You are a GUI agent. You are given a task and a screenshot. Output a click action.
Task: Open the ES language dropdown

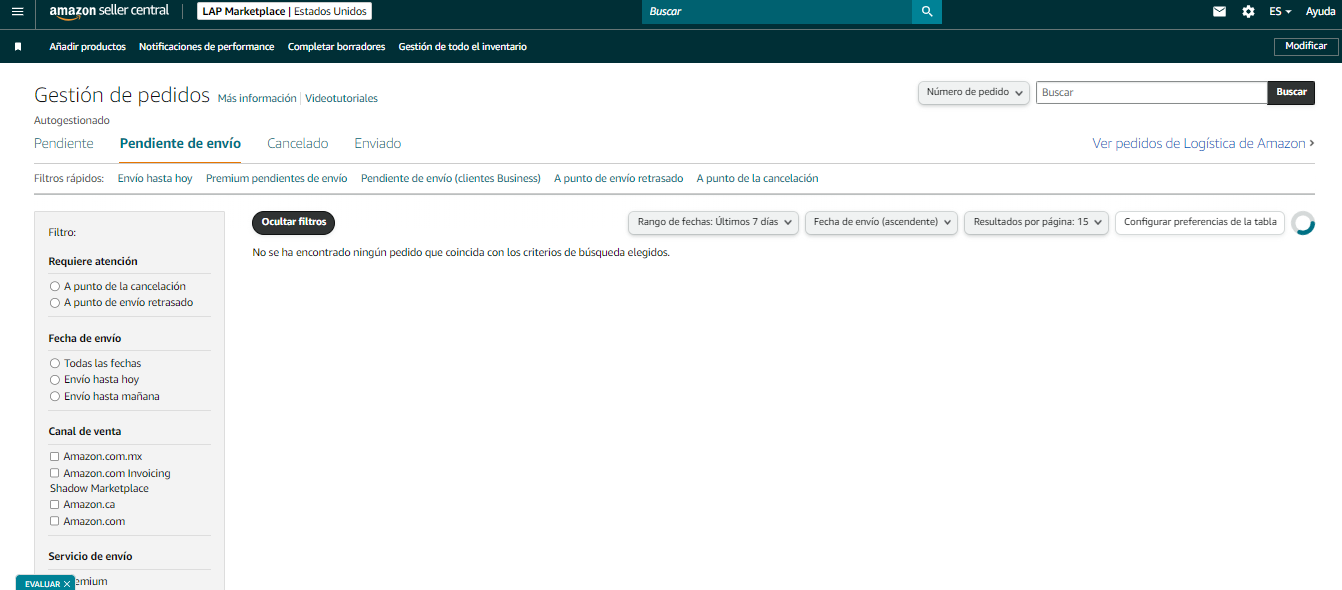(x=1280, y=12)
